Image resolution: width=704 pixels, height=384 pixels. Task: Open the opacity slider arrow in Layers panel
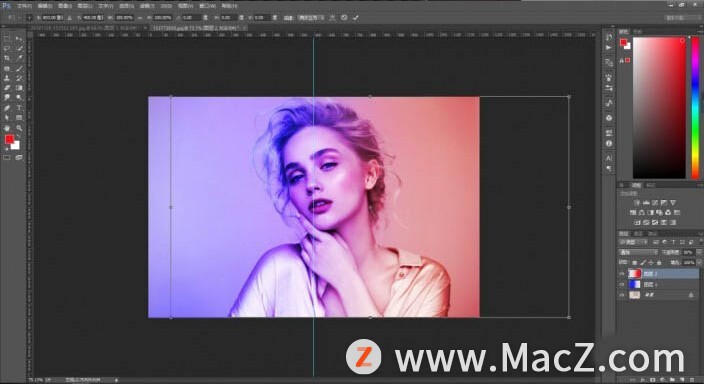pyautogui.click(x=700, y=252)
